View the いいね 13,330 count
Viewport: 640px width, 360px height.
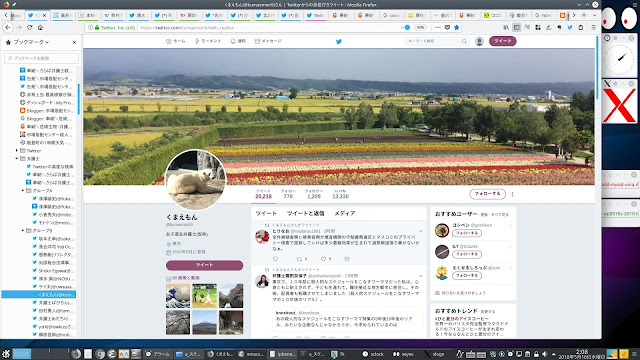[x=340, y=193]
